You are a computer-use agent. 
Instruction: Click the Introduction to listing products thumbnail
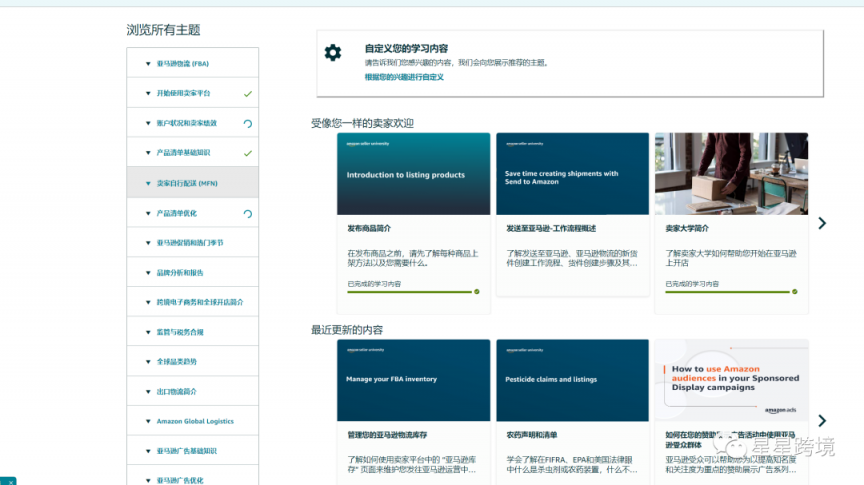click(413, 174)
